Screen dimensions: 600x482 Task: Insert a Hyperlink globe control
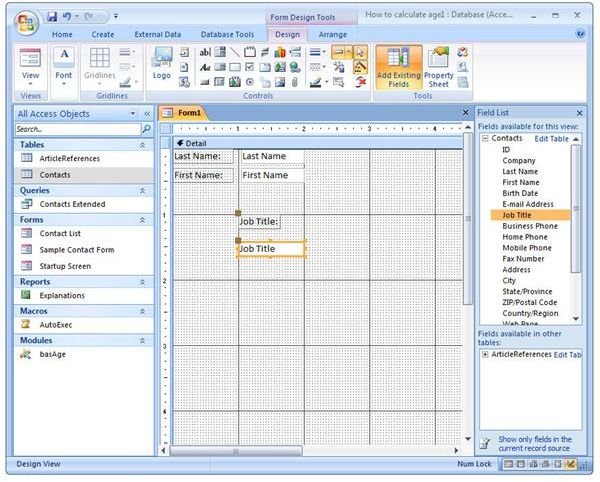coord(295,67)
